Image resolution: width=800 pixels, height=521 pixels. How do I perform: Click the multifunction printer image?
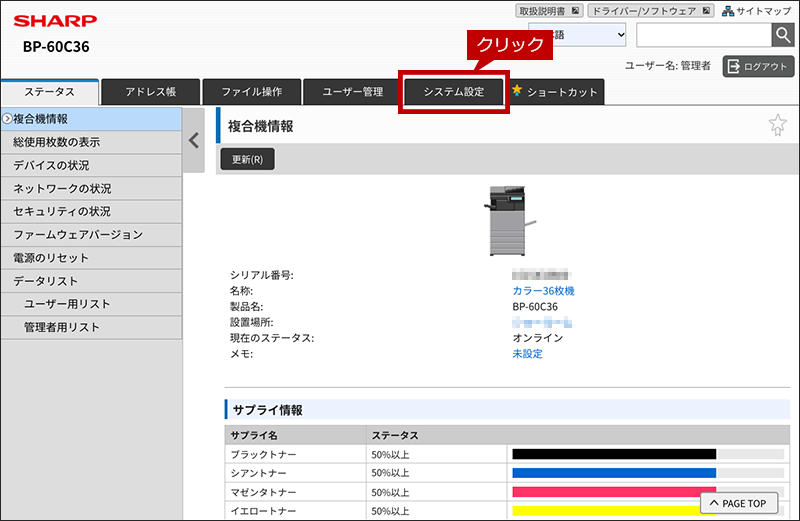point(509,220)
